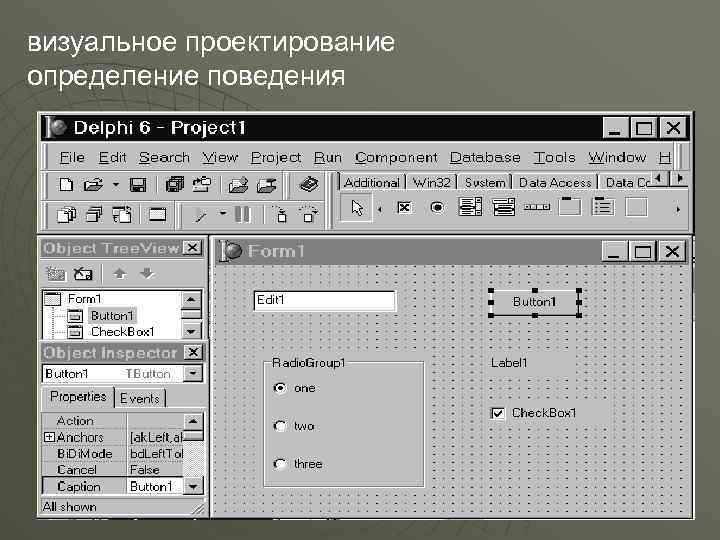Viewport: 720px width, 540px height.
Task: Click inside the Edit1 input field
Action: coord(325,301)
